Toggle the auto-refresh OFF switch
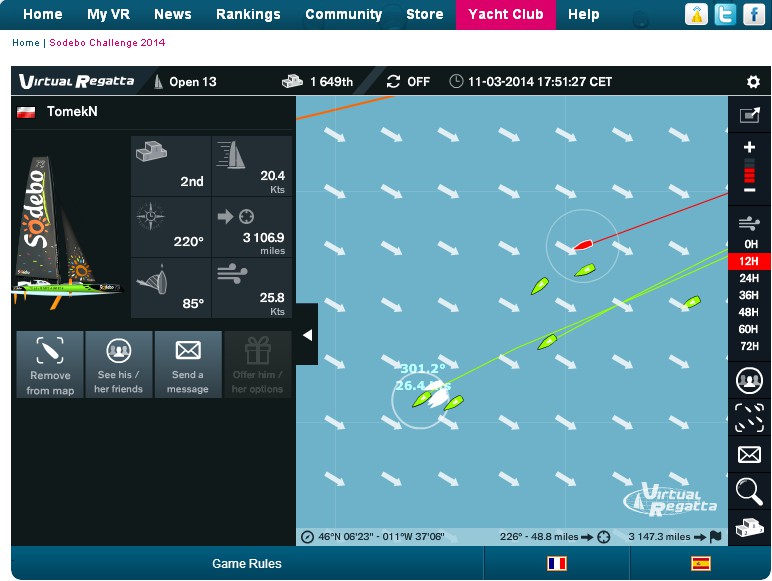Image resolution: width=772 pixels, height=581 pixels. tap(408, 82)
